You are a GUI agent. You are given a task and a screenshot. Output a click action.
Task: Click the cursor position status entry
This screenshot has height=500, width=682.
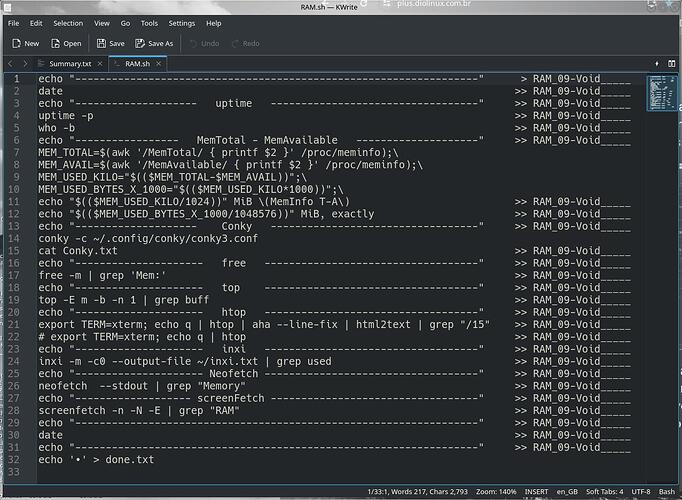(x=417, y=492)
